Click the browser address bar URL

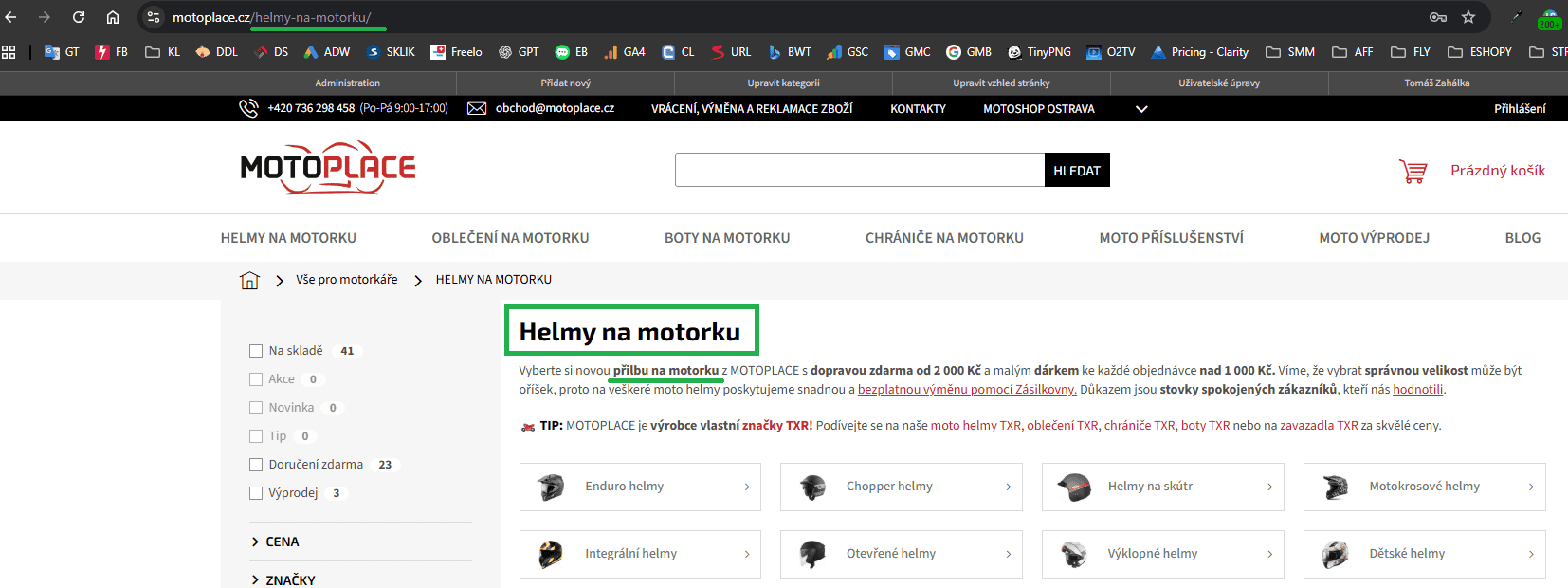(271, 17)
